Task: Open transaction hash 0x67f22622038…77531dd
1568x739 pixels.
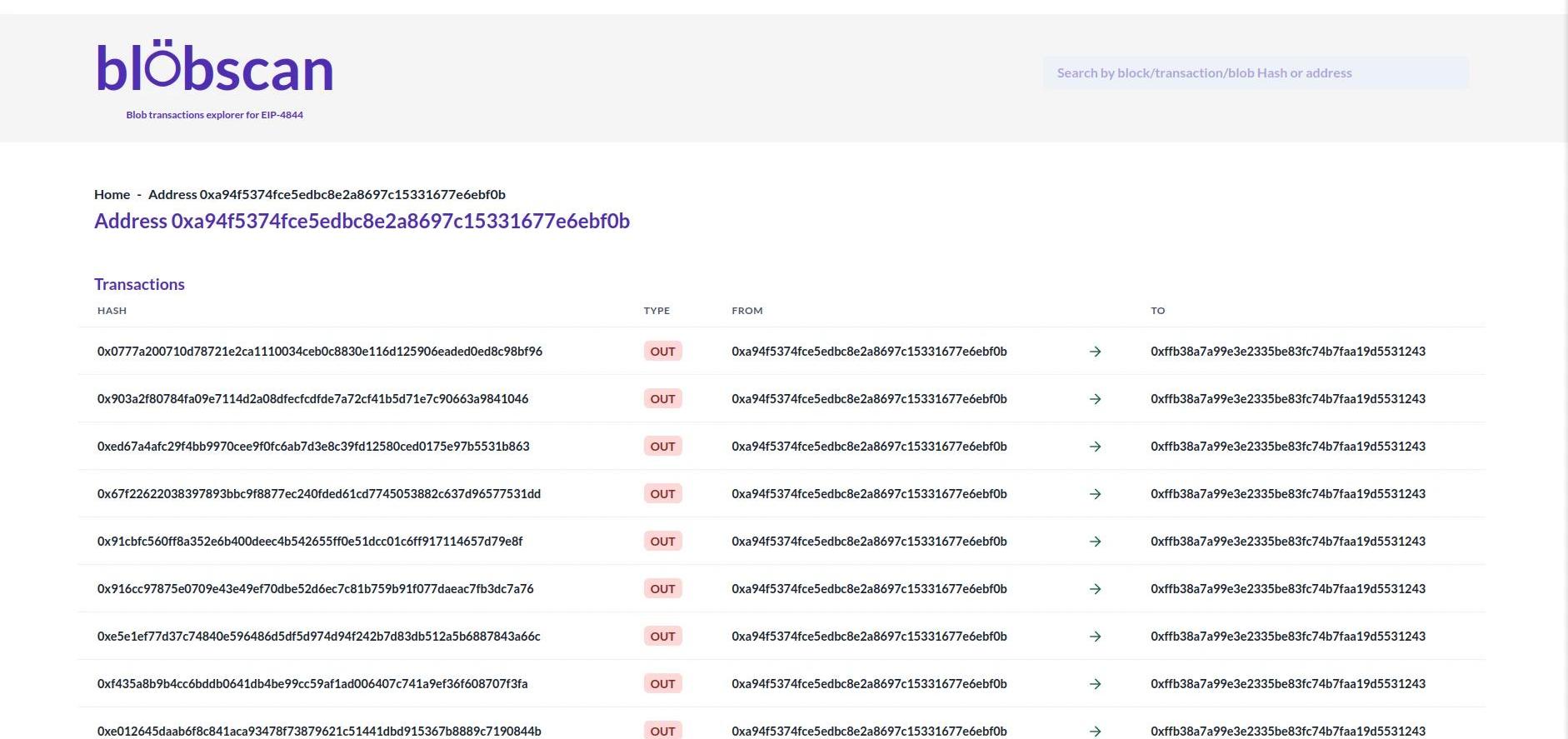Action: [319, 494]
